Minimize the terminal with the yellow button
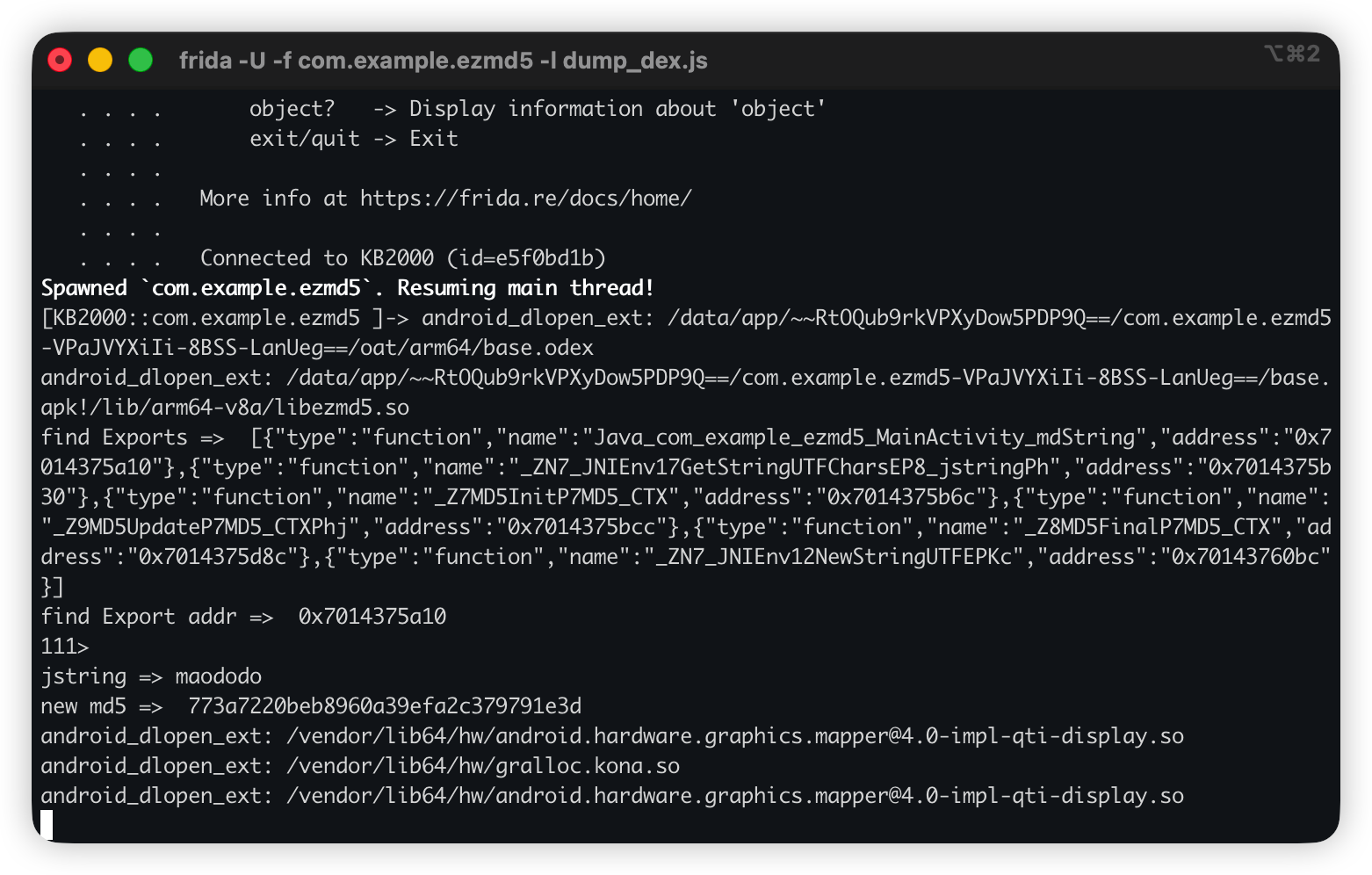The image size is (1372, 875). 100,60
